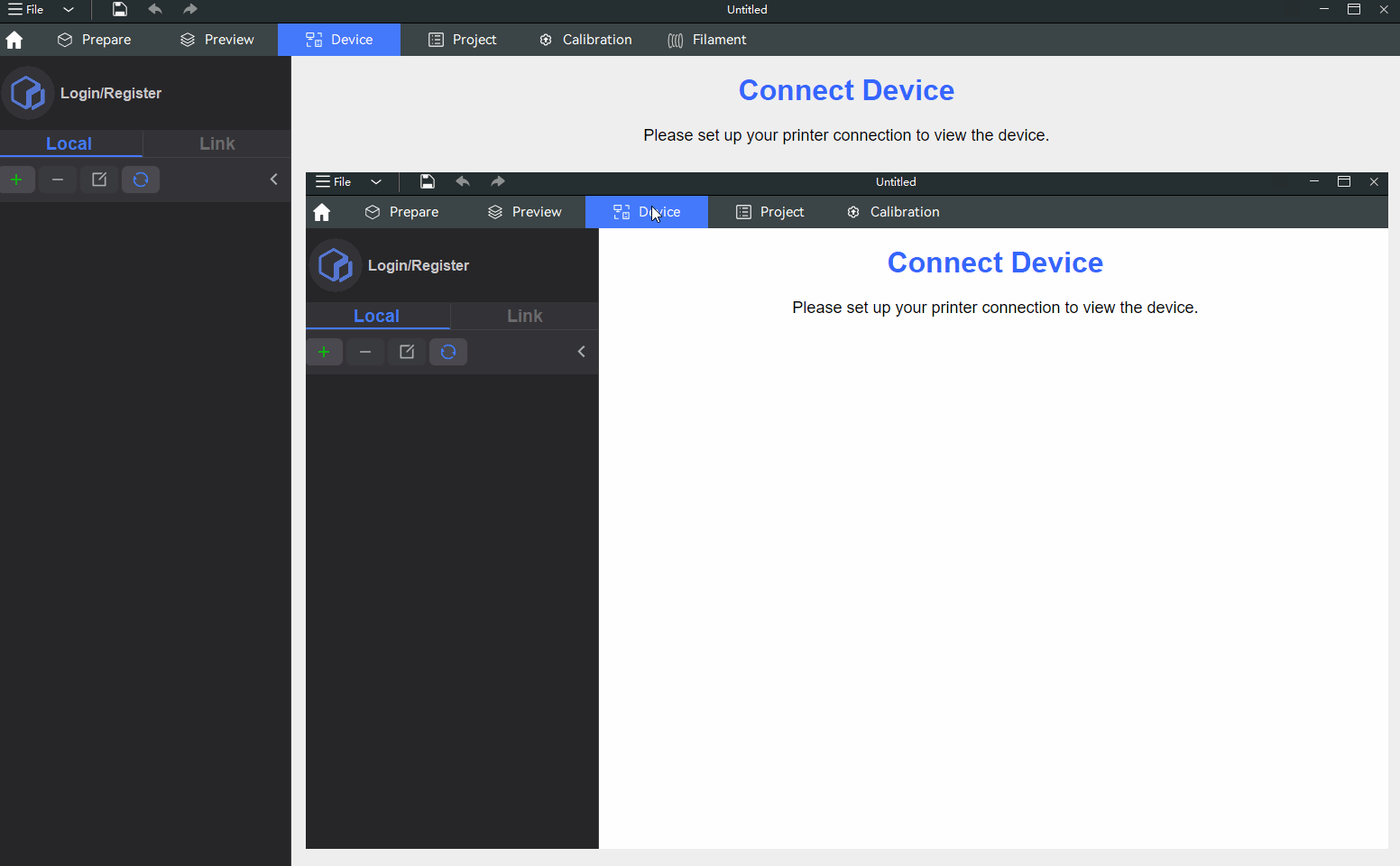Open the Calibration tab in the main window
Viewport: 1400px width, 866px height.
coord(585,40)
